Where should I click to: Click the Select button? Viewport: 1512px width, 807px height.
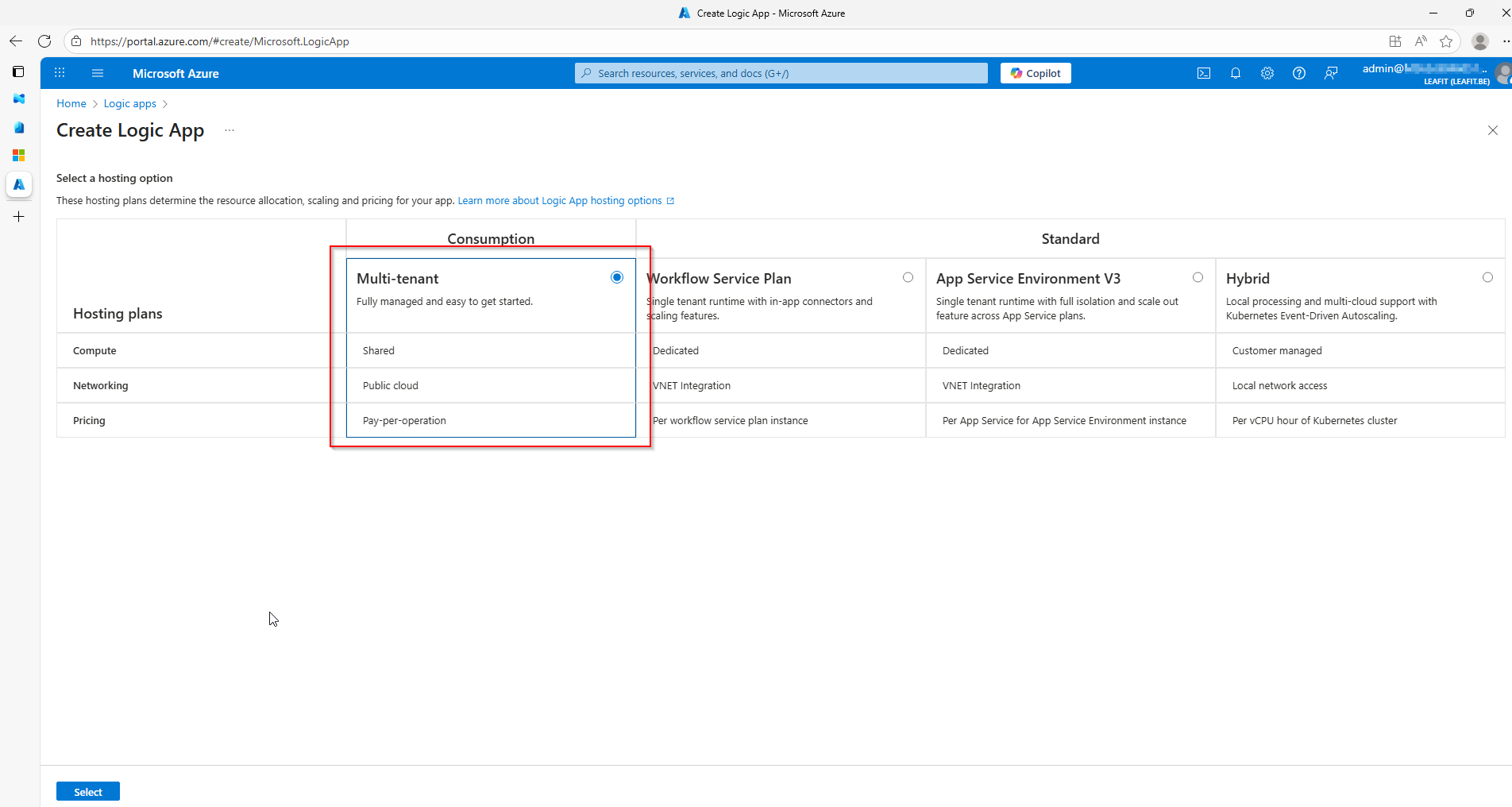tap(88, 791)
